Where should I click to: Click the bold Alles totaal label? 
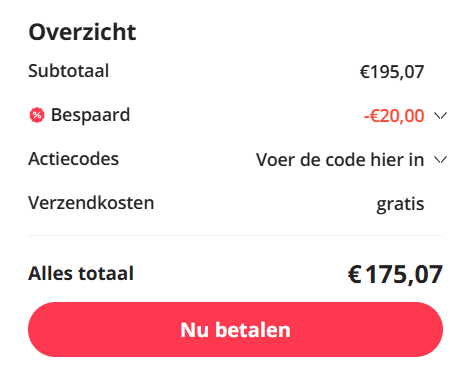pyautogui.click(x=81, y=273)
